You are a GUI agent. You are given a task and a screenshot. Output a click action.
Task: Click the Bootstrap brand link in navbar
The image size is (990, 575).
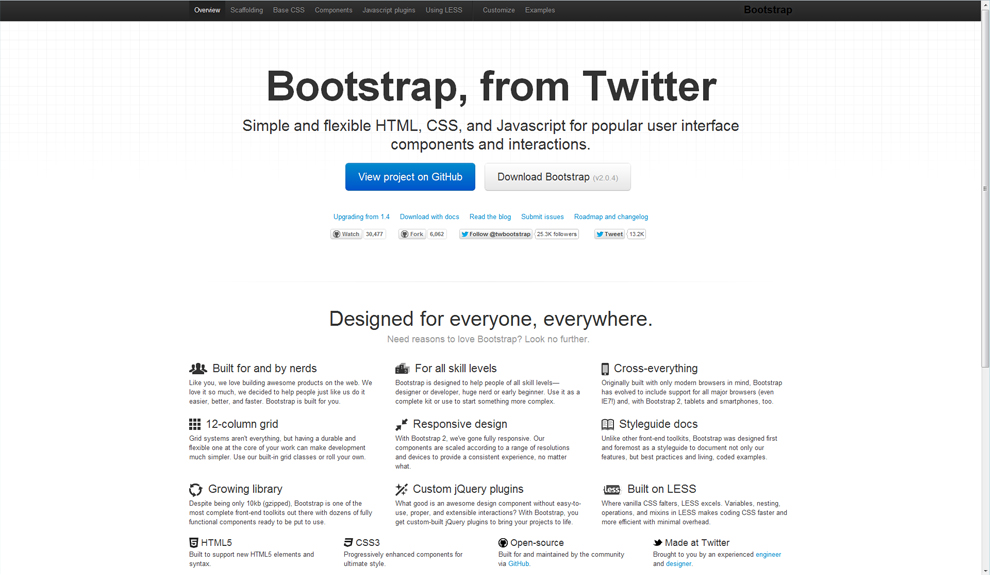[768, 10]
